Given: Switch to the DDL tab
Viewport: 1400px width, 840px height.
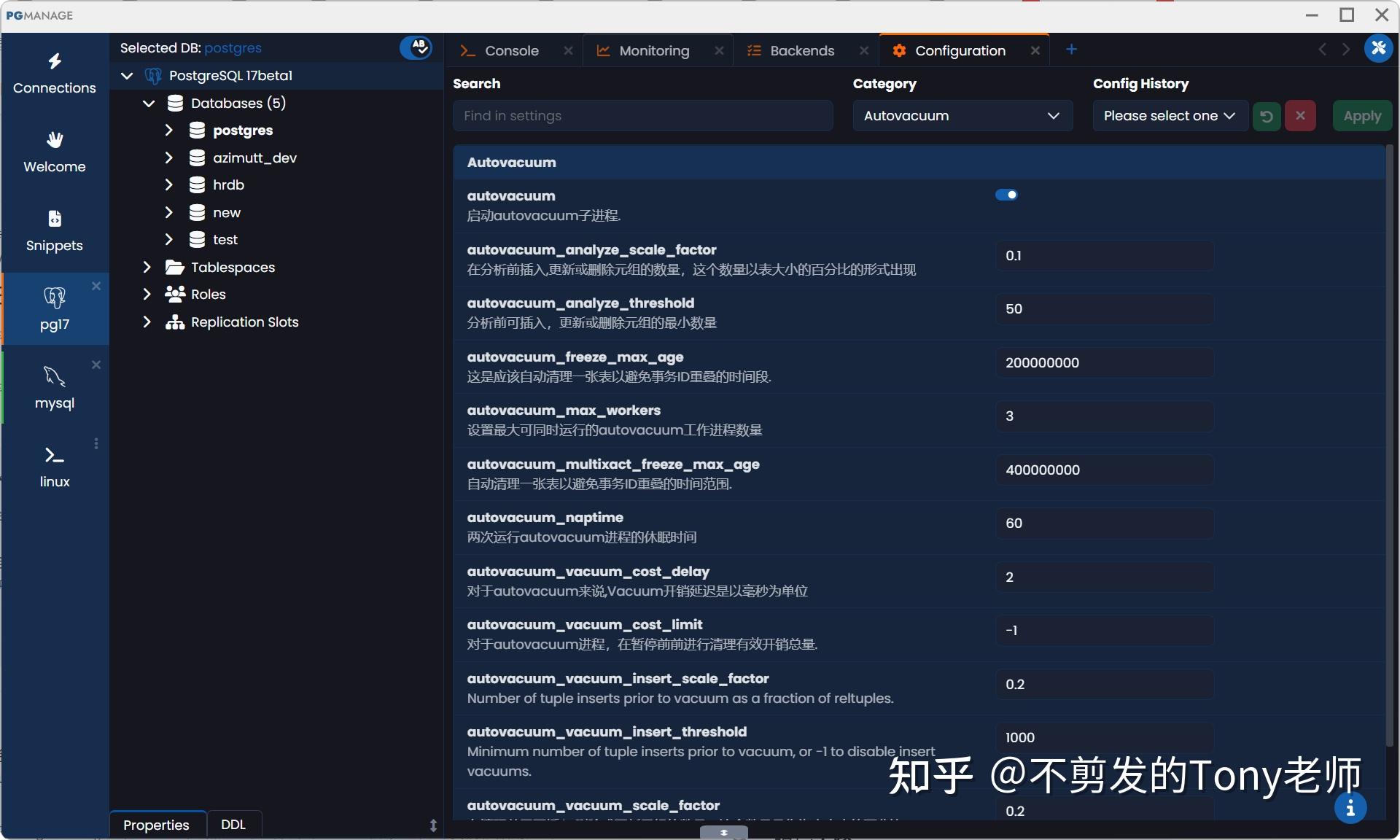Looking at the screenshot, I should click(233, 824).
